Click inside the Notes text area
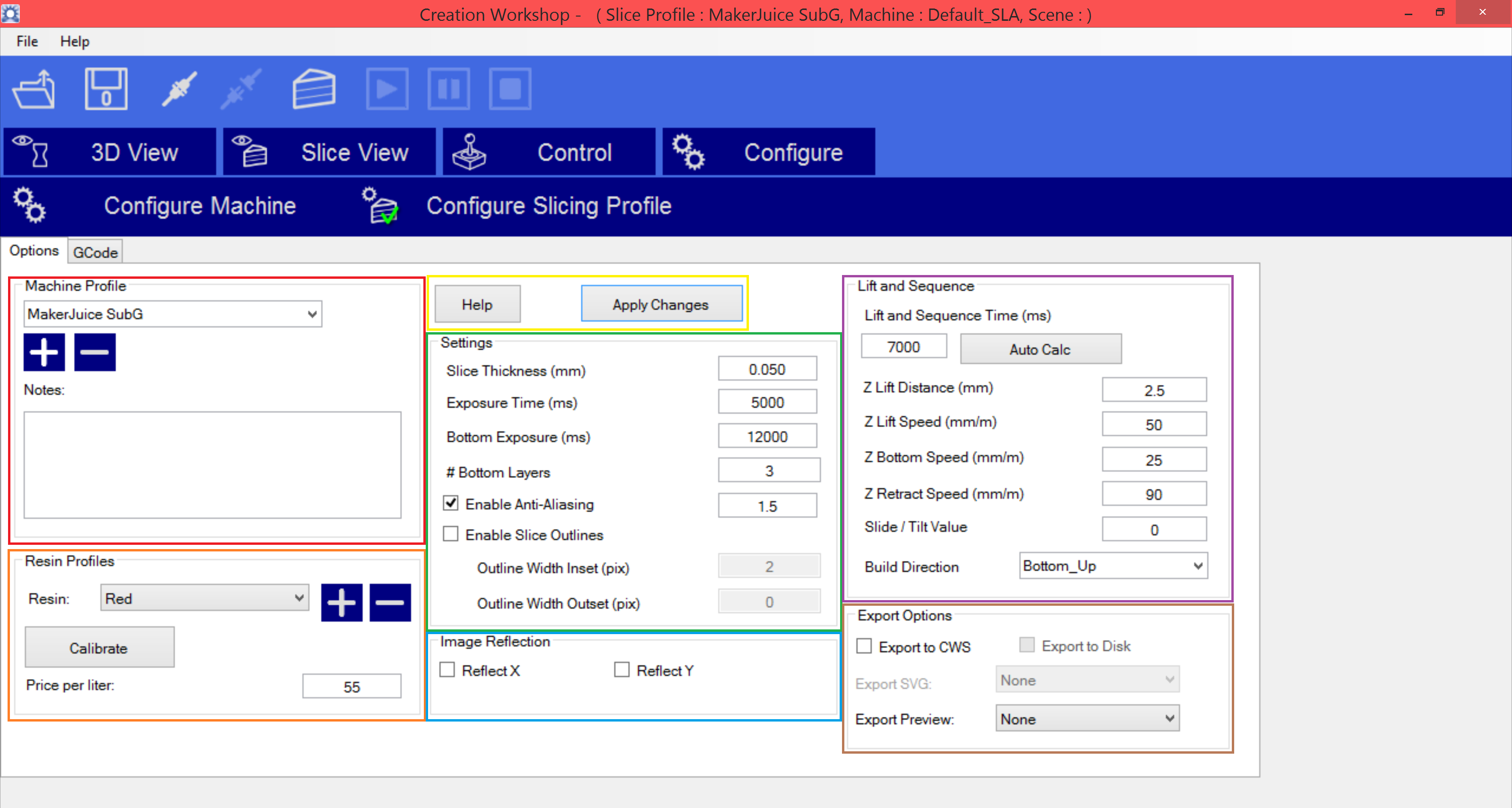The image size is (1512, 808). coord(213,465)
